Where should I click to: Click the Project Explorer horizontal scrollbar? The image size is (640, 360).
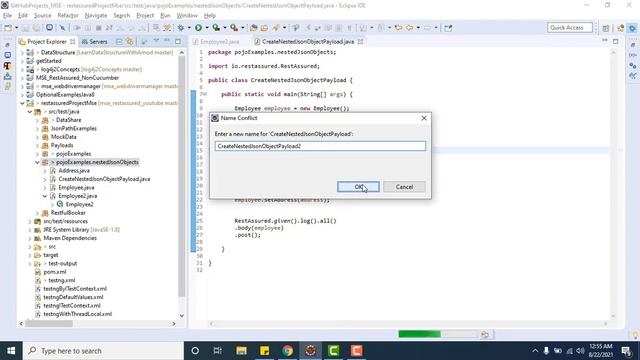coord(49,324)
